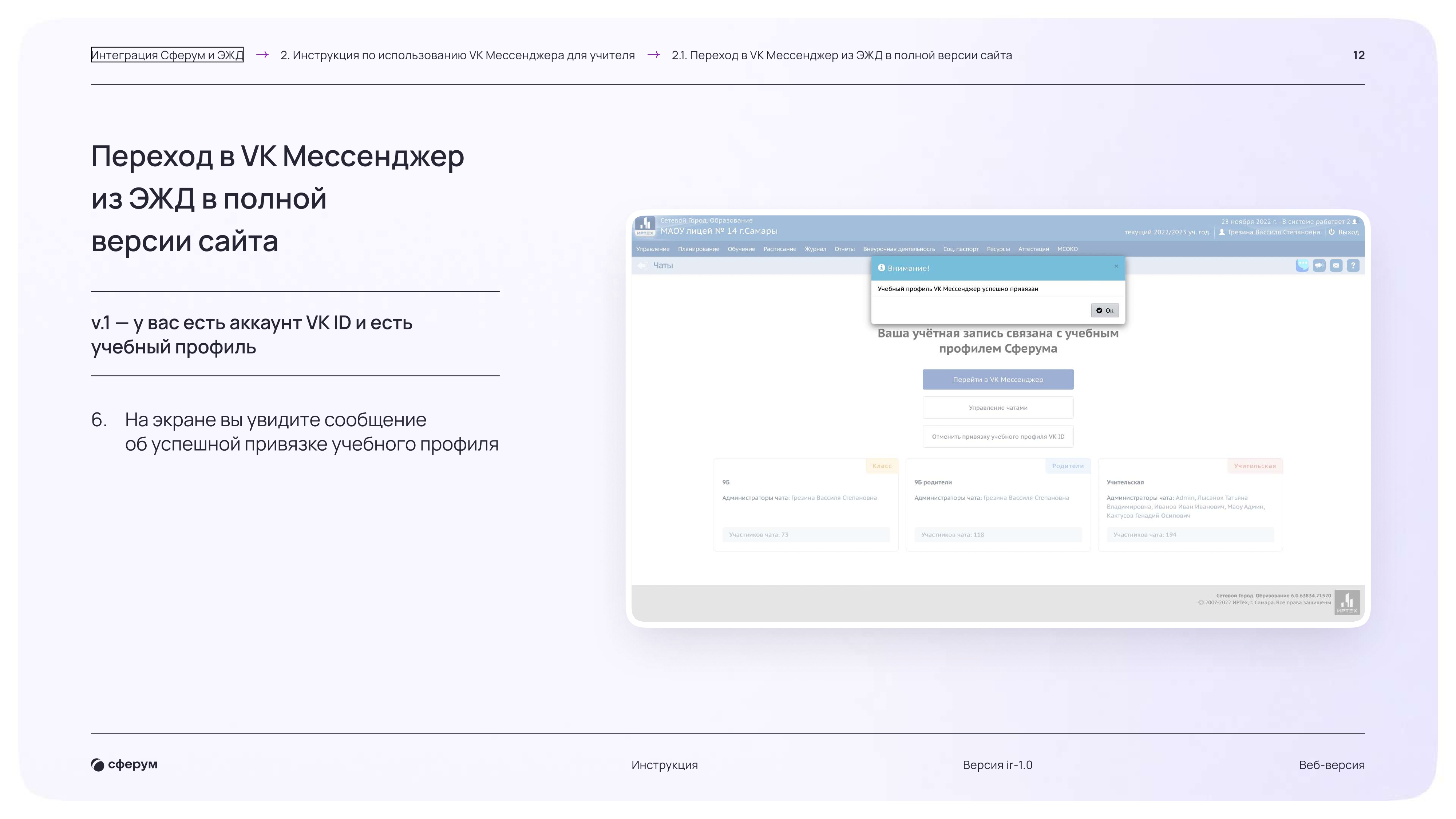Image resolution: width=1456 pixels, height=819 pixels.
Task: Open the Расписание menu
Action: point(780,249)
